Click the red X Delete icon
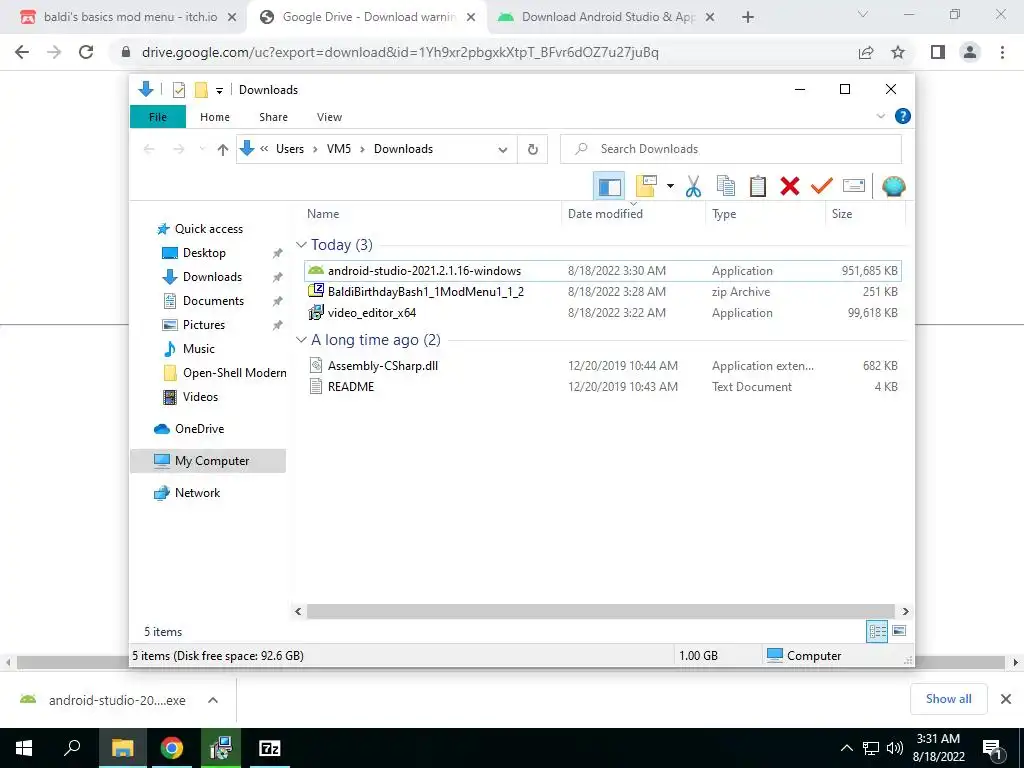The image size is (1024, 768). pyautogui.click(x=790, y=186)
